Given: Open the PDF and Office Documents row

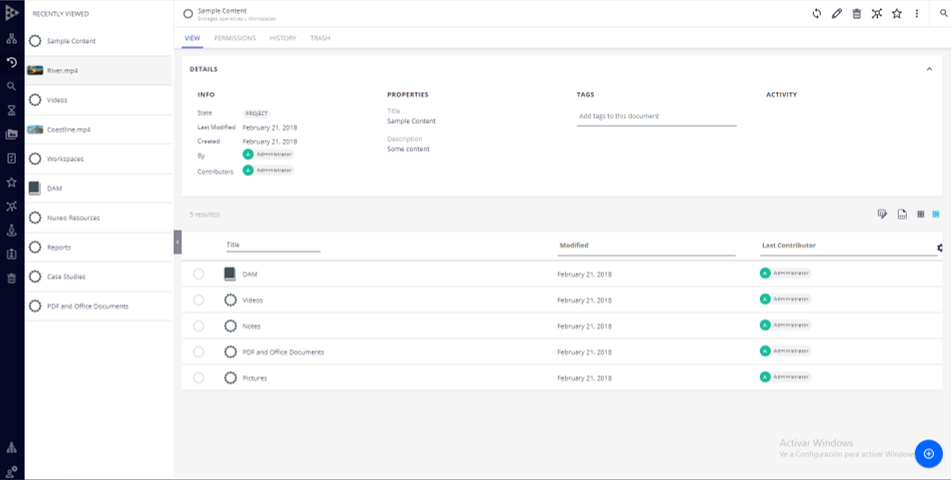Looking at the screenshot, I should (283, 352).
